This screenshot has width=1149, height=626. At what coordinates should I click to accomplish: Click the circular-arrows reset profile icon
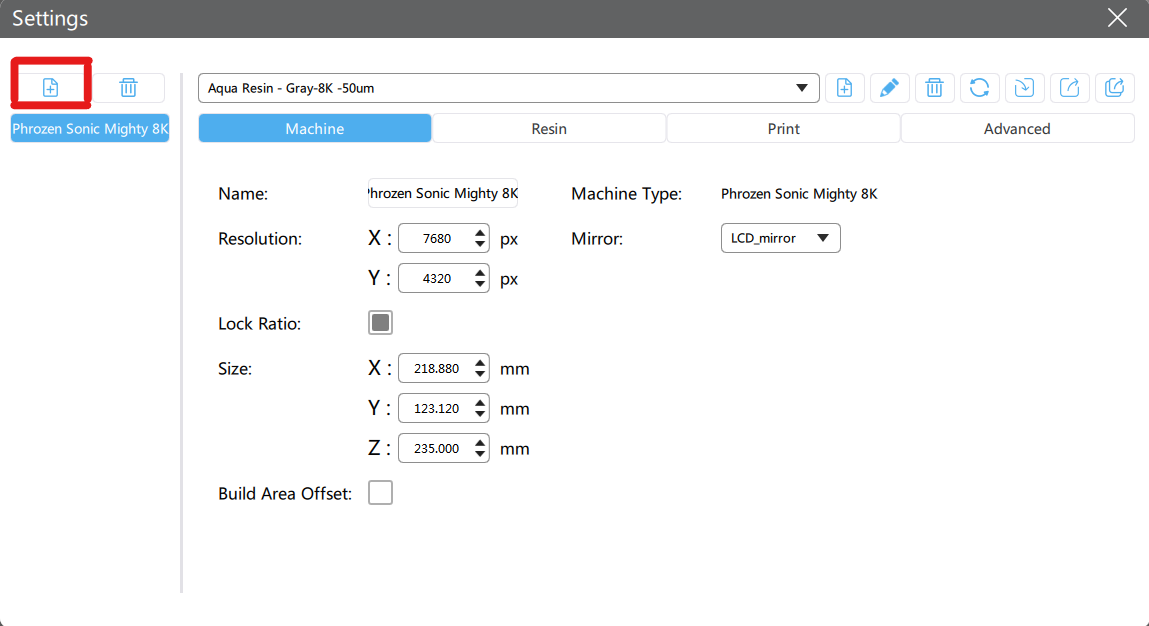979,88
